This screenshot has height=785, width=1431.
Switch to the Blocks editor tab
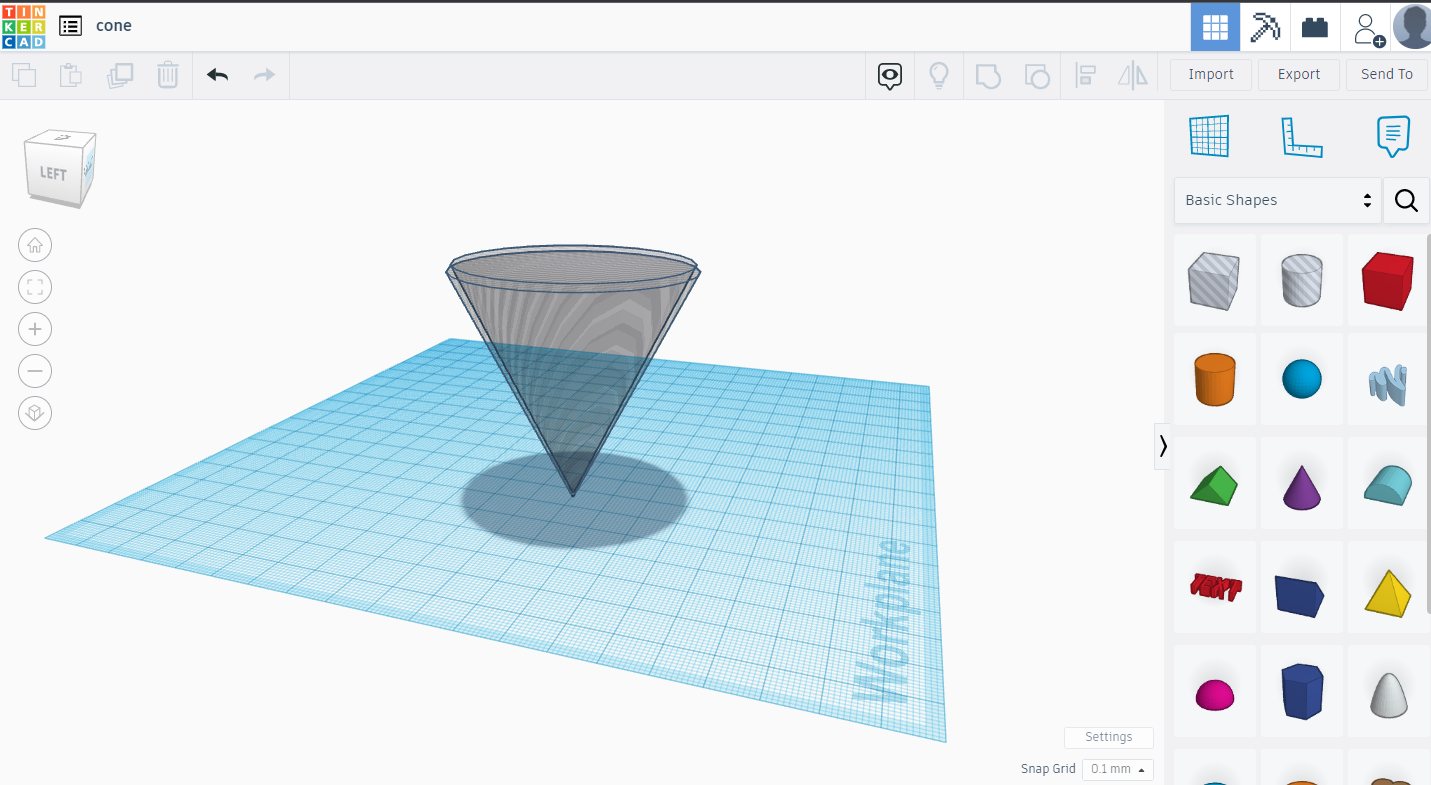1265,27
